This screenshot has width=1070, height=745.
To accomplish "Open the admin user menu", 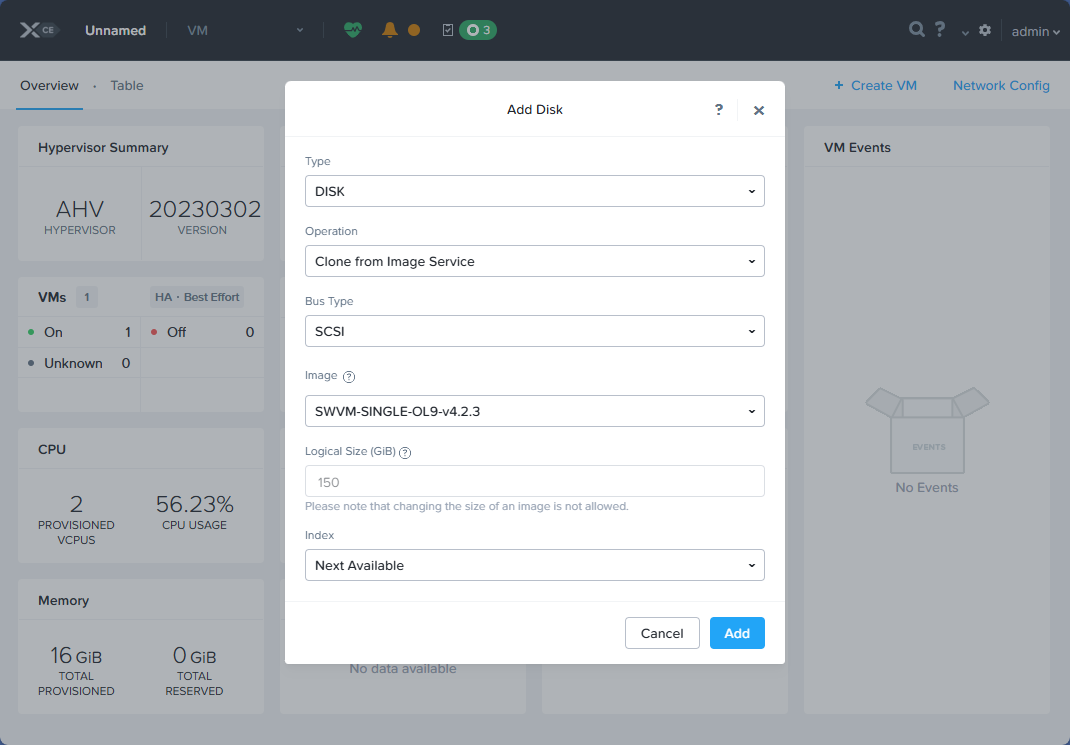I will [x=1035, y=31].
